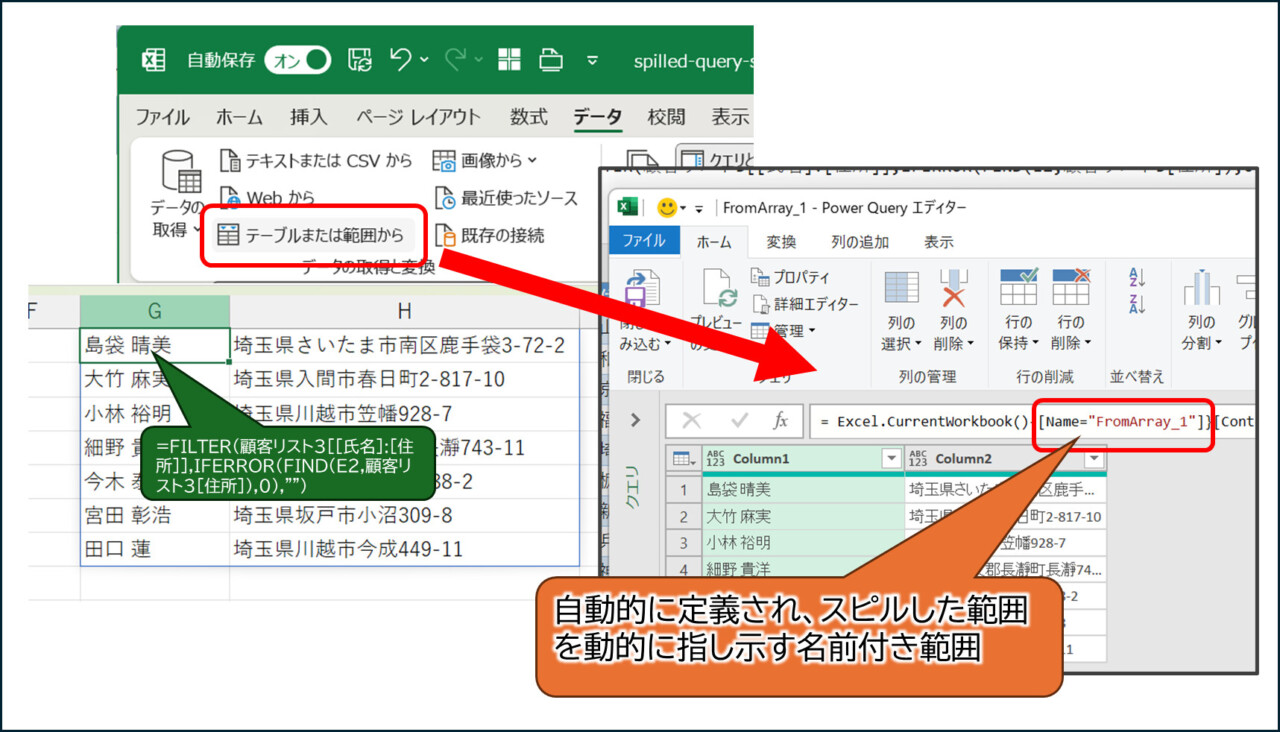This screenshot has height=732, width=1280.
Task: Expand the データの取得 dropdown button
Action: tap(178, 196)
